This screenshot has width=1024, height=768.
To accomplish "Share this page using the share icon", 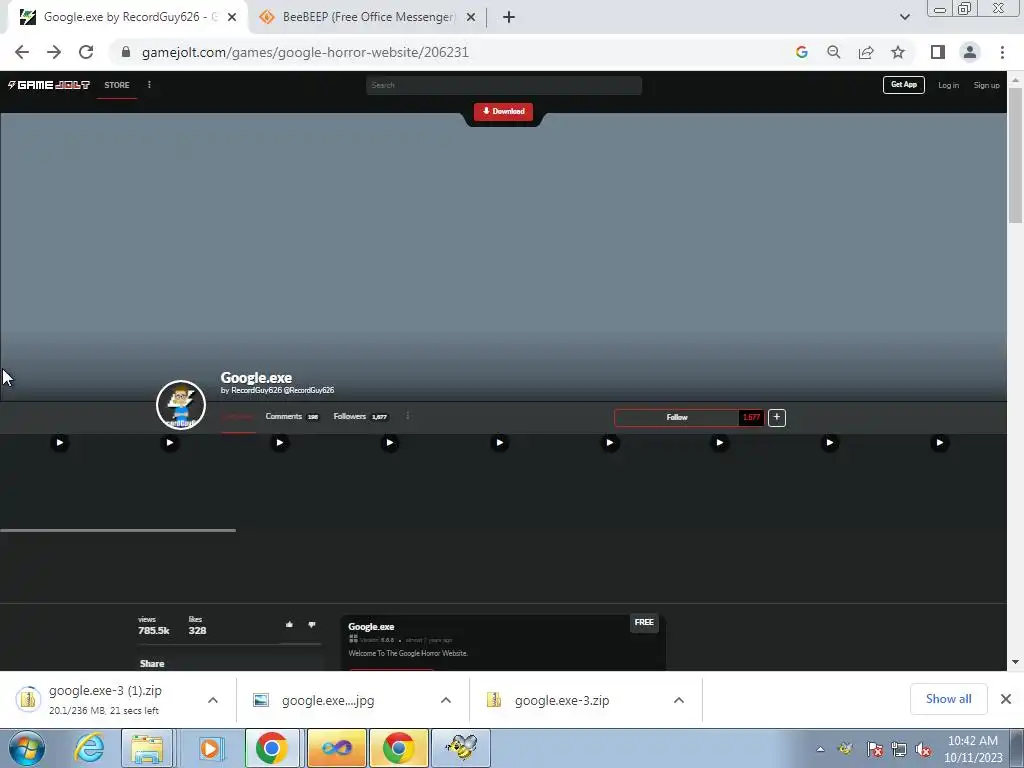I will 866,52.
